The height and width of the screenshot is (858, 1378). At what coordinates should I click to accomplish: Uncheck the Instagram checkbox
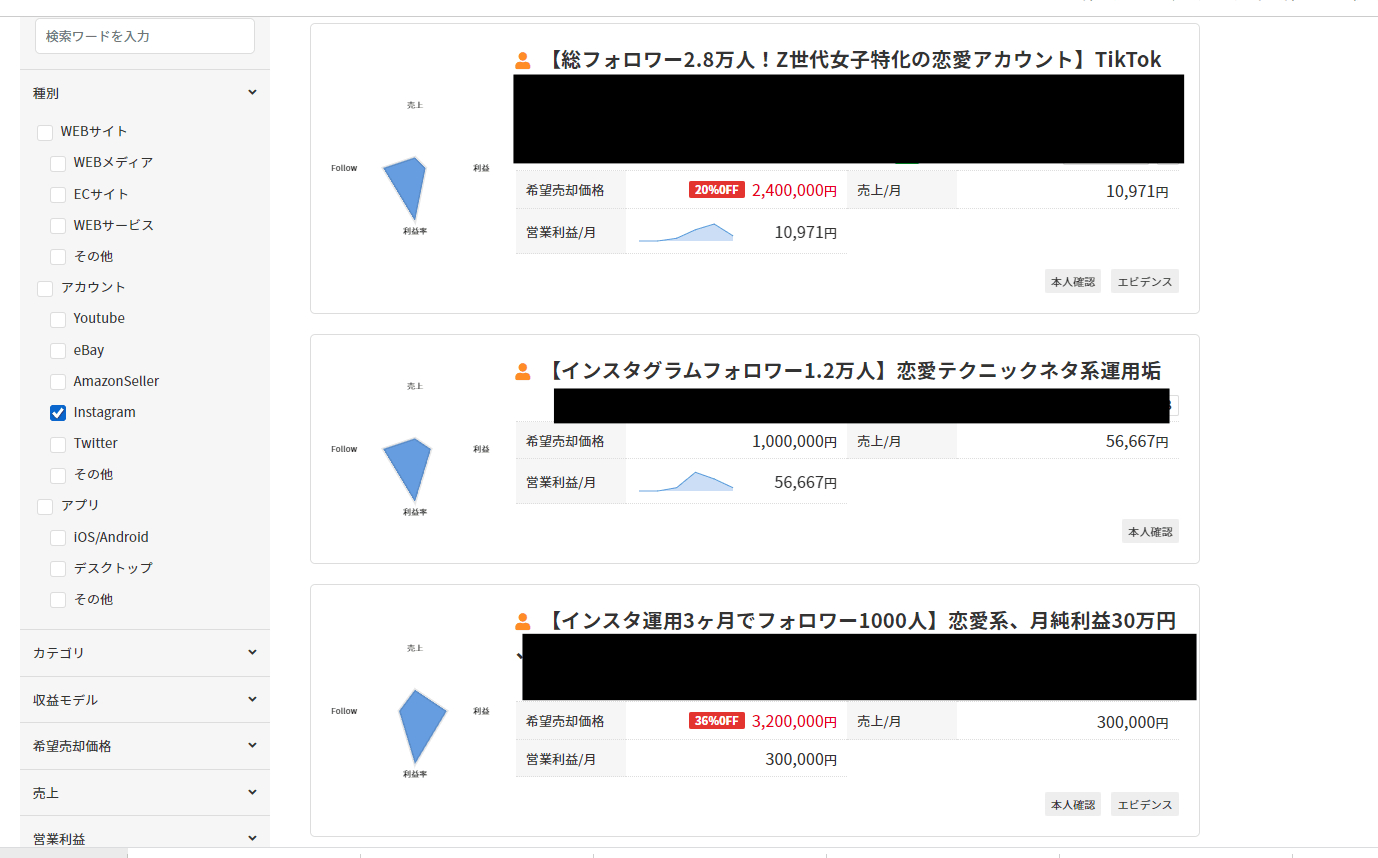tap(58, 413)
